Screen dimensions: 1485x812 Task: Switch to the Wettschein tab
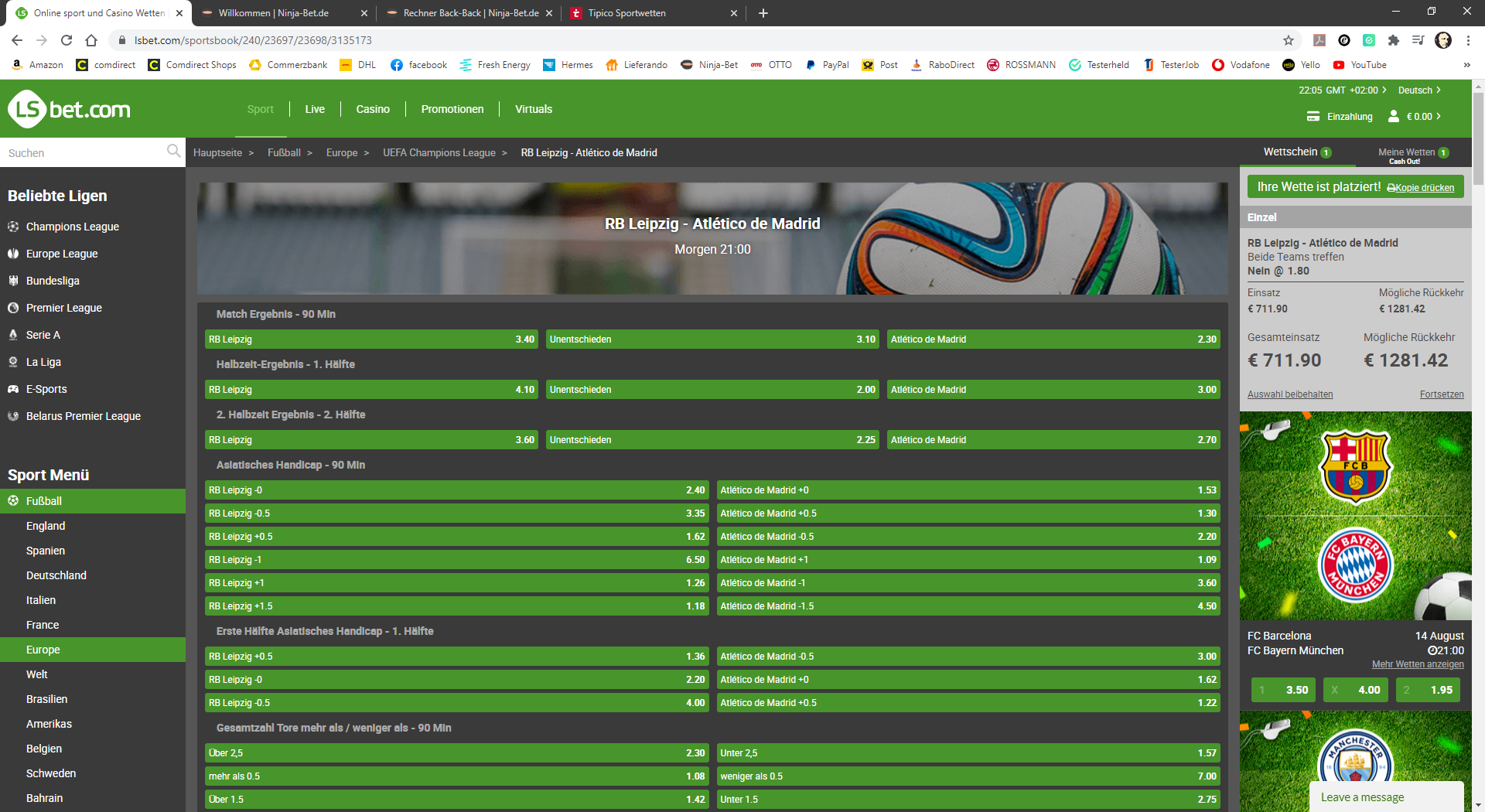1297,152
